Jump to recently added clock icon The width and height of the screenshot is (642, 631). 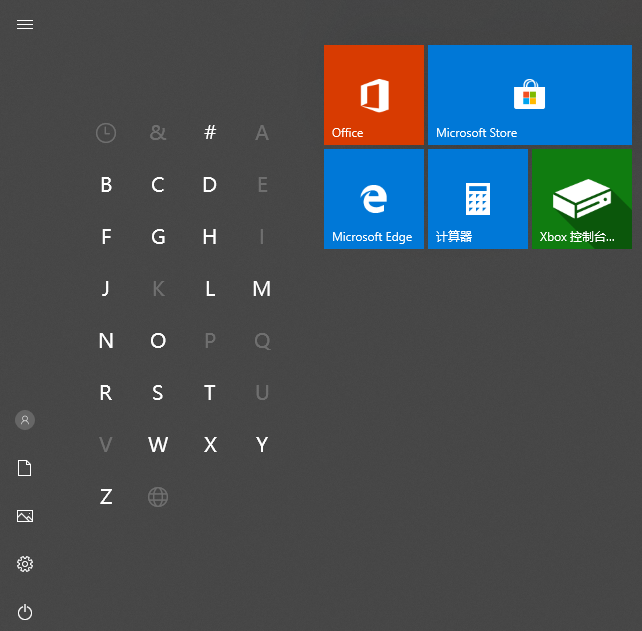click(x=106, y=132)
